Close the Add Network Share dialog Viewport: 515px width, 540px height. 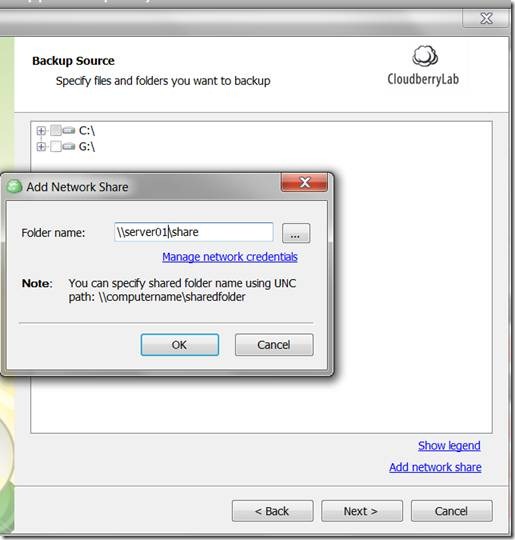point(304,182)
